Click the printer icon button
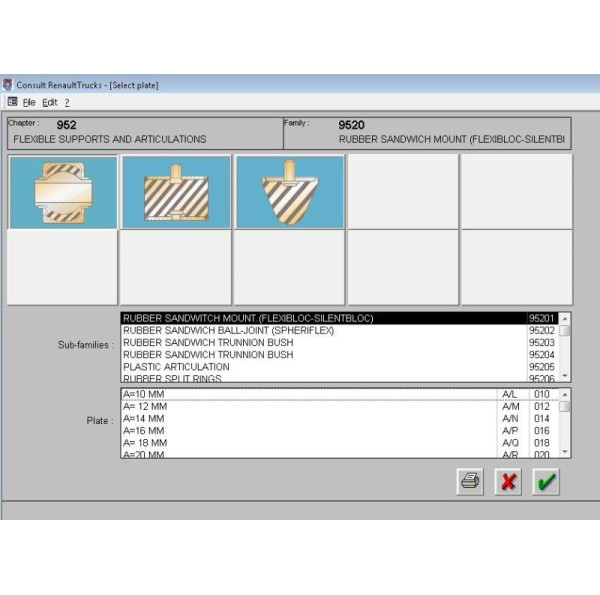This screenshot has height=595, width=600. (470, 481)
